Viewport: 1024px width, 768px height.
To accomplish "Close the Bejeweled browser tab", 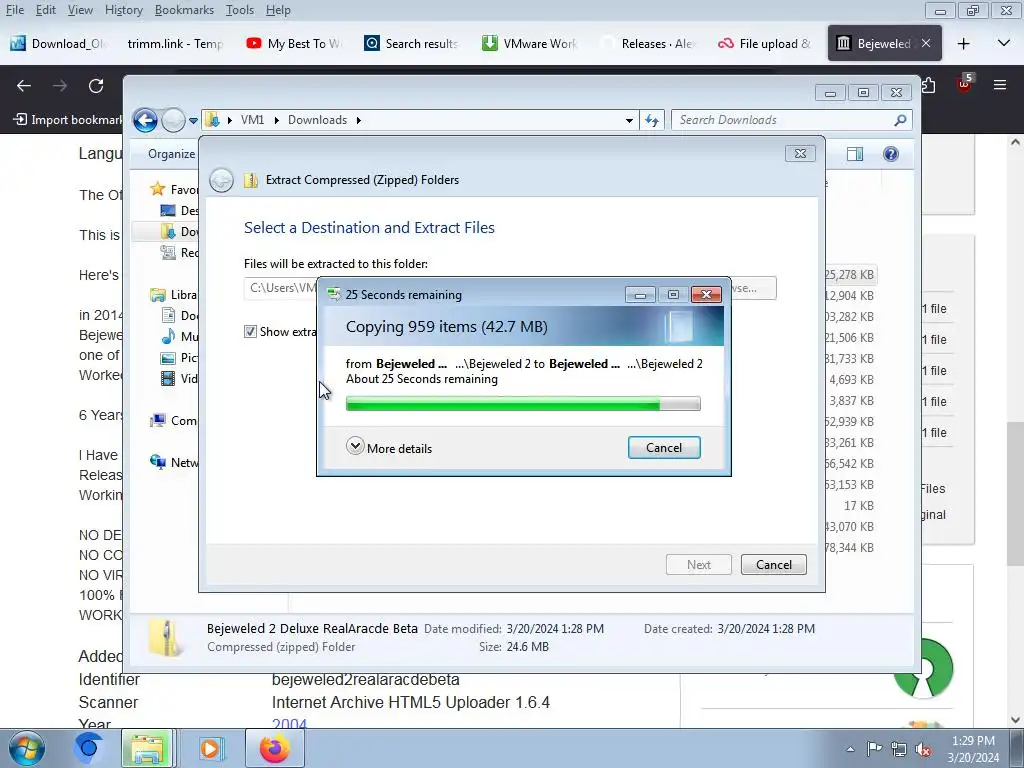I will [x=926, y=43].
